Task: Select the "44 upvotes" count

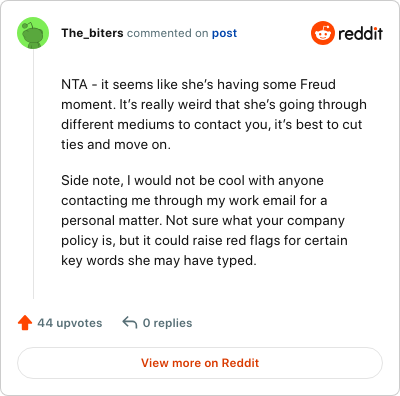Action: 70,323
